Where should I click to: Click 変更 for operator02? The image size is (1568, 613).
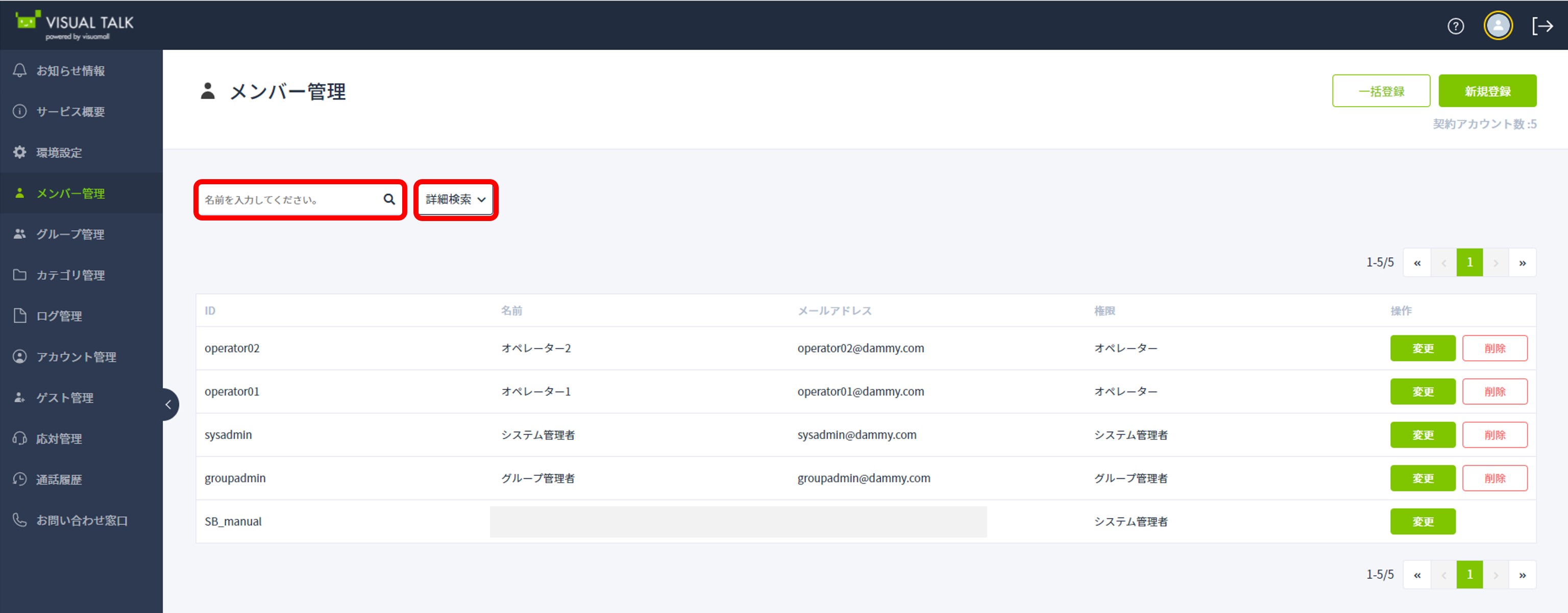click(x=1423, y=348)
